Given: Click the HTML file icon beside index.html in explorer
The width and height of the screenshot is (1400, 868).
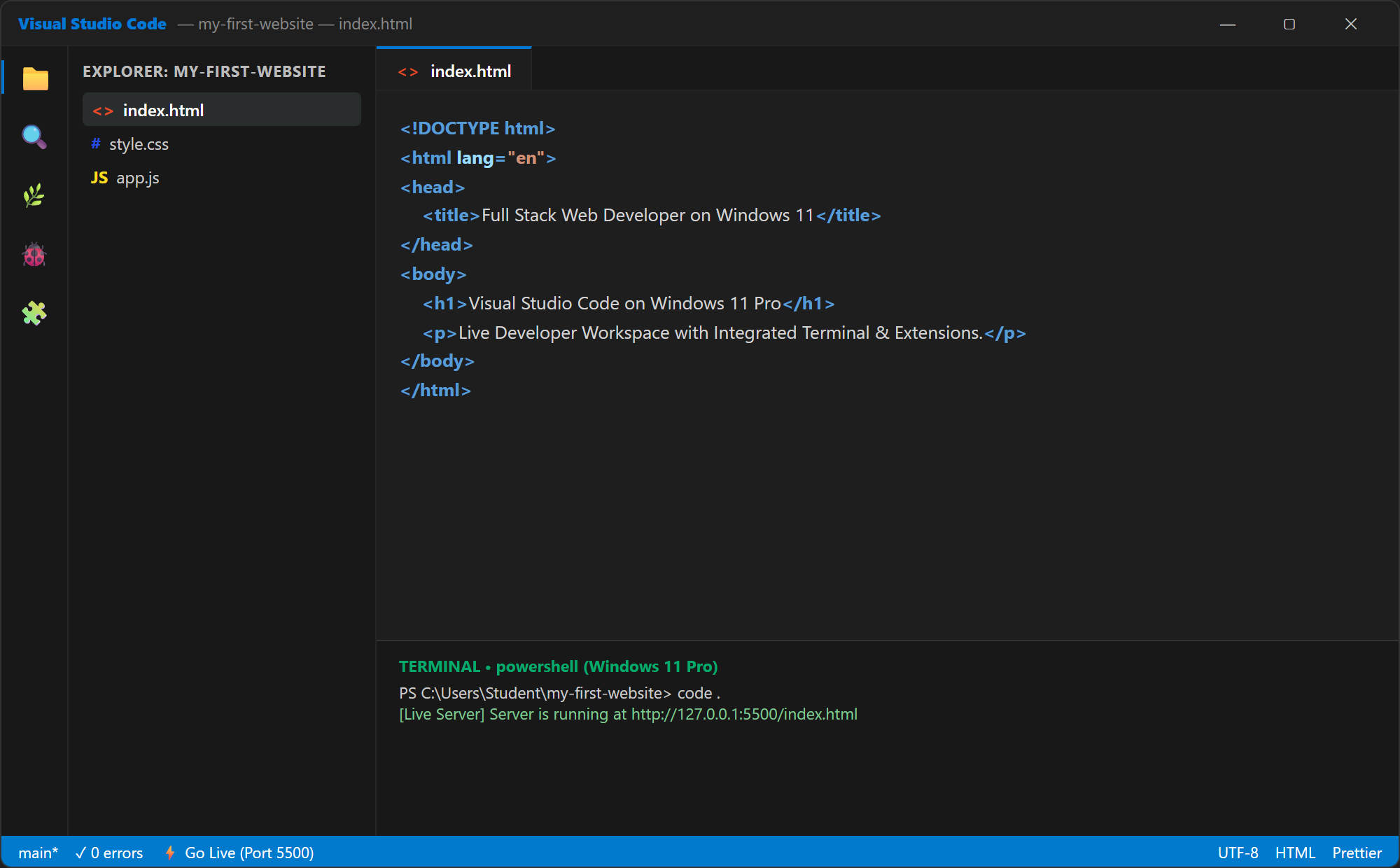Looking at the screenshot, I should point(103,111).
